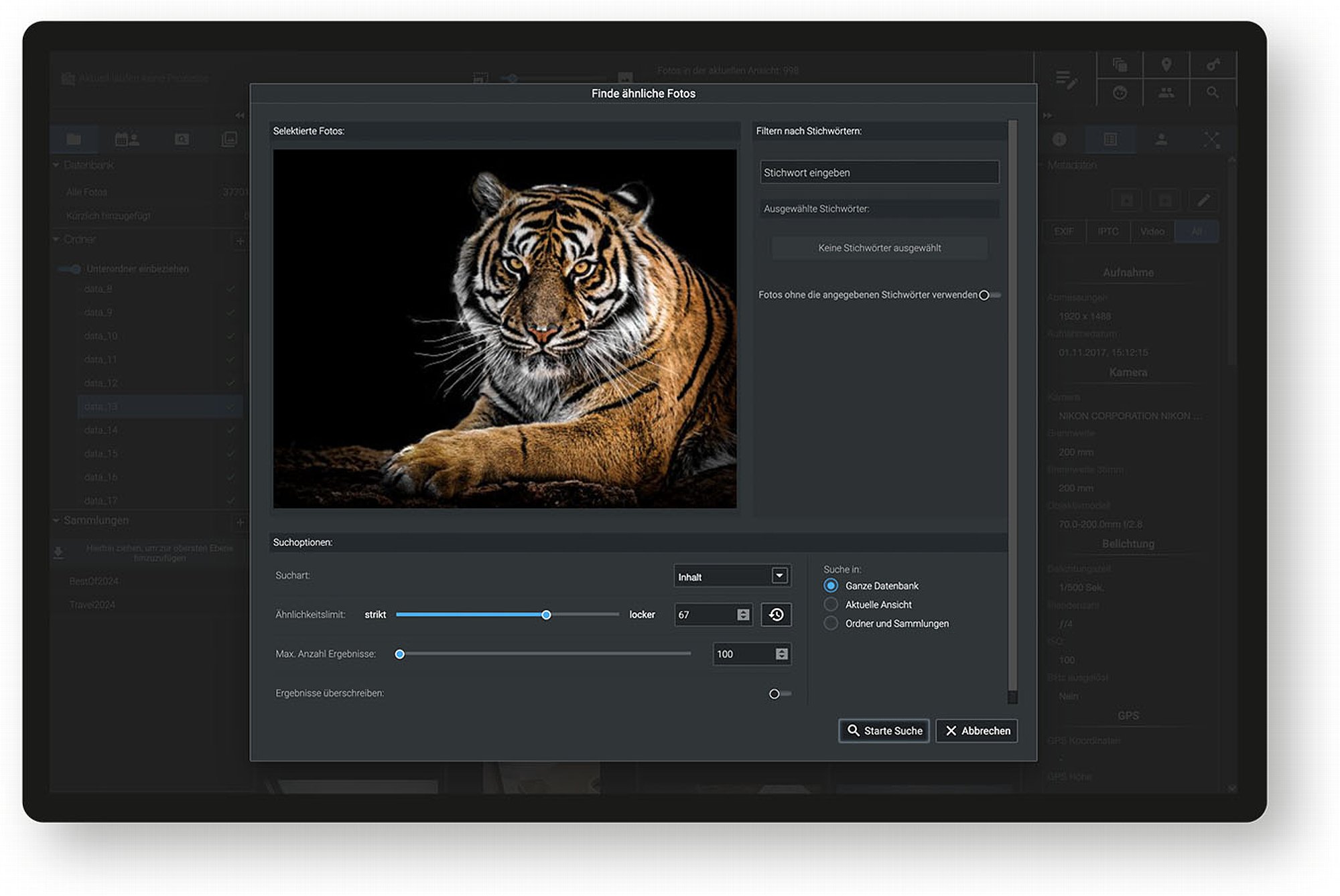Collapse the right panel with double-arrow icon
1340x896 pixels.
1047,116
